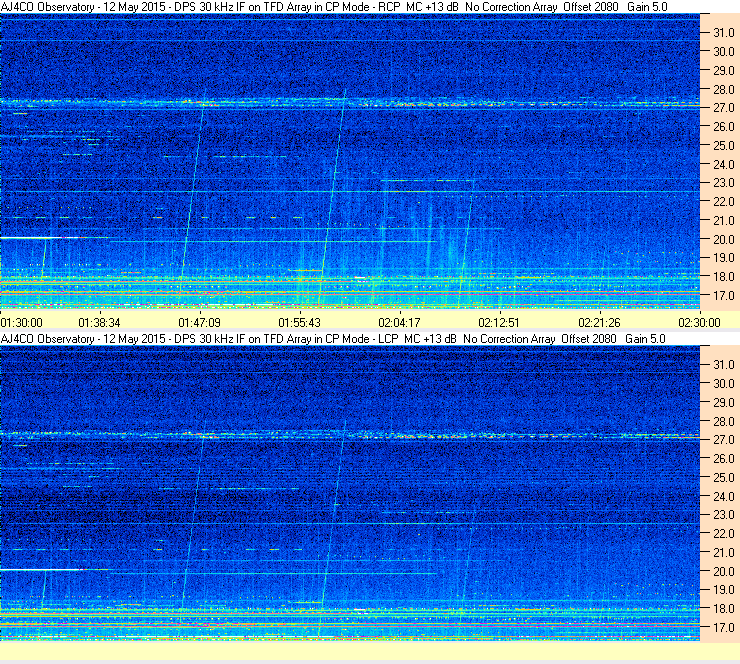Click 30.0 on the LCP frequency axis
The height and width of the screenshot is (664, 740).
(723, 384)
